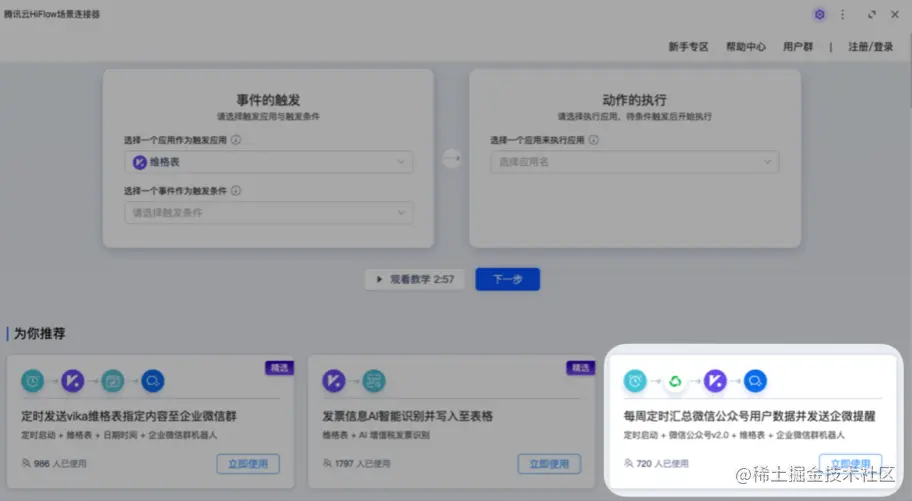Click 维格表 icon in 发票信息AI智能识别 card
The width and height of the screenshot is (912, 501).
pos(334,381)
